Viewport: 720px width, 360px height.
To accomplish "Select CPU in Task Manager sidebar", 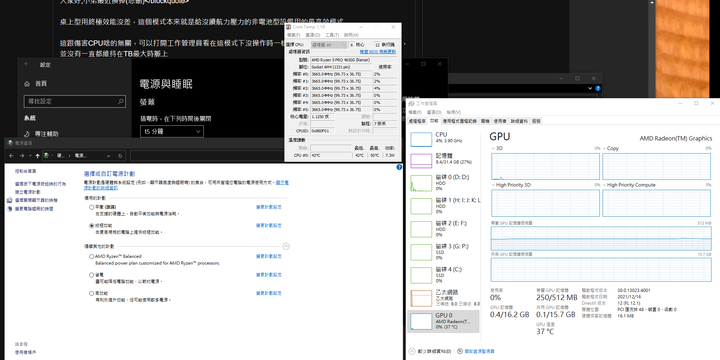I will point(444,139).
